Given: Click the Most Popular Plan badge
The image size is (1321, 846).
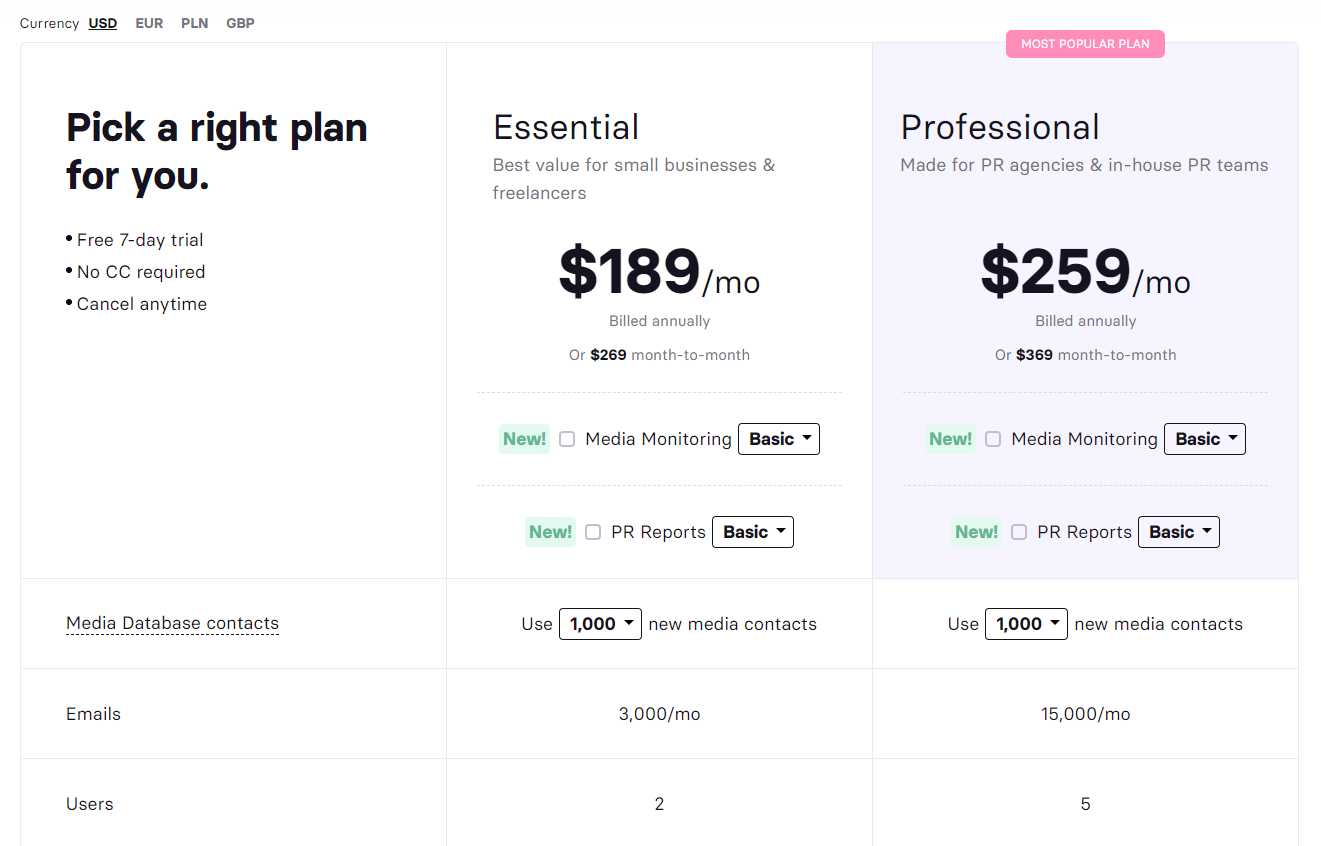Looking at the screenshot, I should (x=1085, y=44).
